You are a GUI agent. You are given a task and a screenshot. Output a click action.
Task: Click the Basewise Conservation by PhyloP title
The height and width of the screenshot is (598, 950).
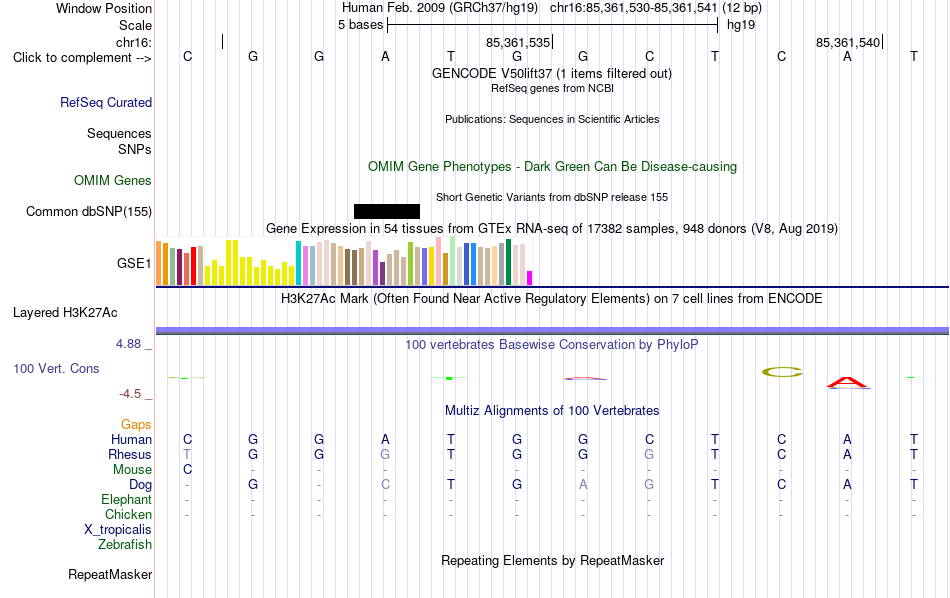coord(552,345)
